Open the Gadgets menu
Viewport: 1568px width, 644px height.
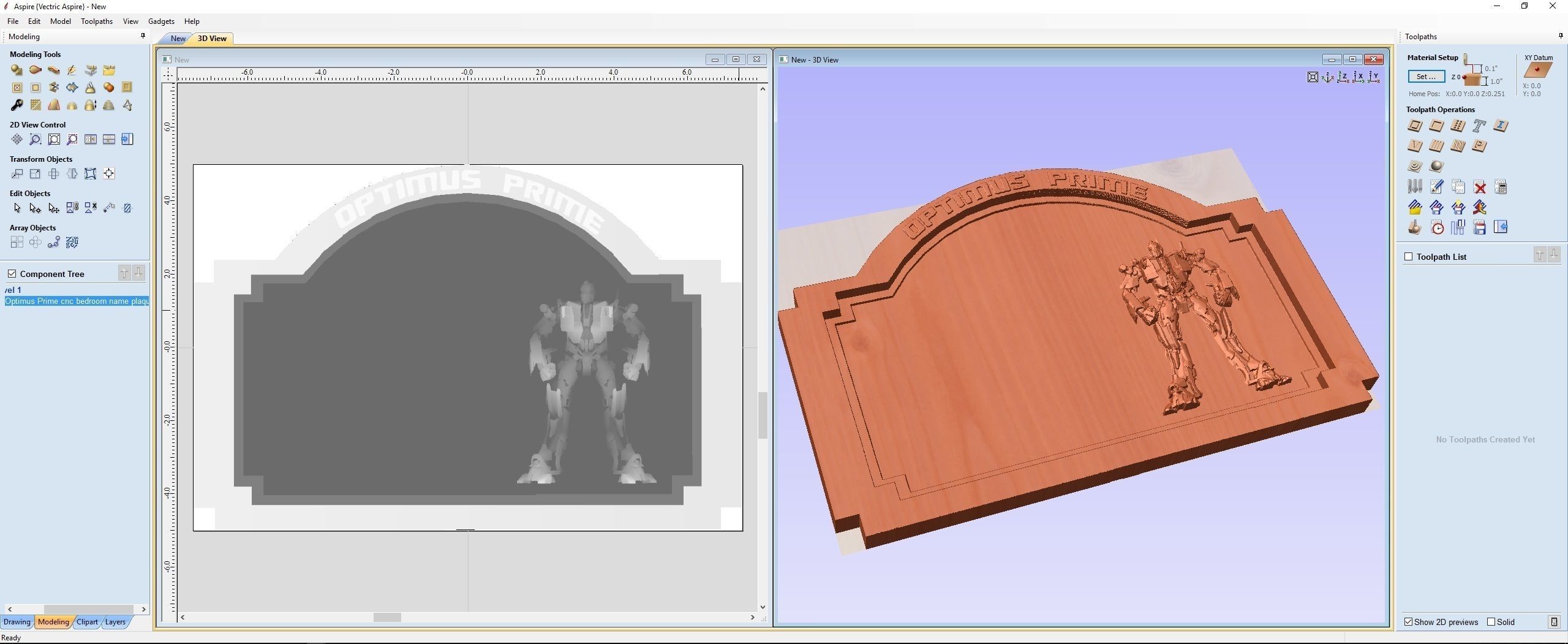pos(161,21)
